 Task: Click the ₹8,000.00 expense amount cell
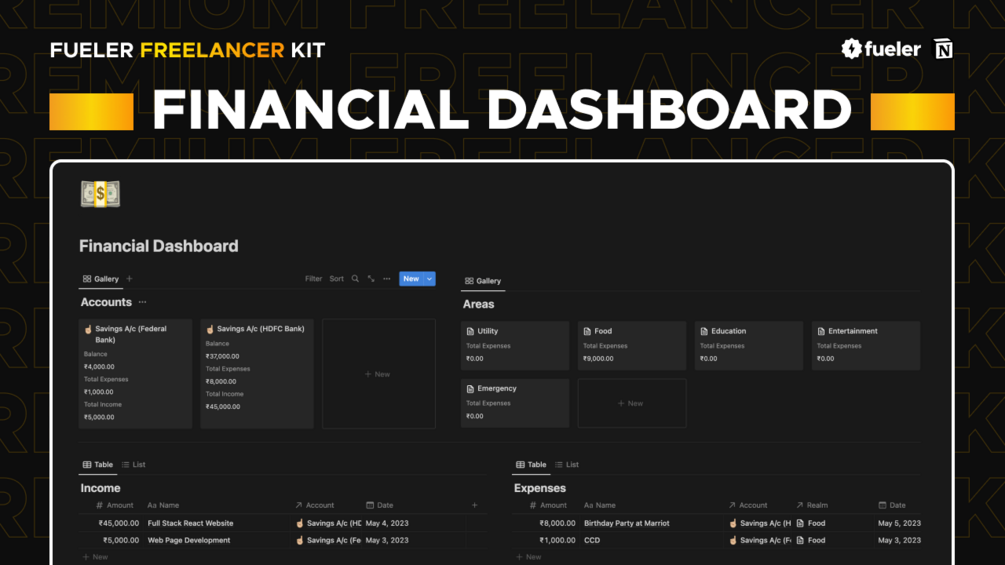(557, 523)
